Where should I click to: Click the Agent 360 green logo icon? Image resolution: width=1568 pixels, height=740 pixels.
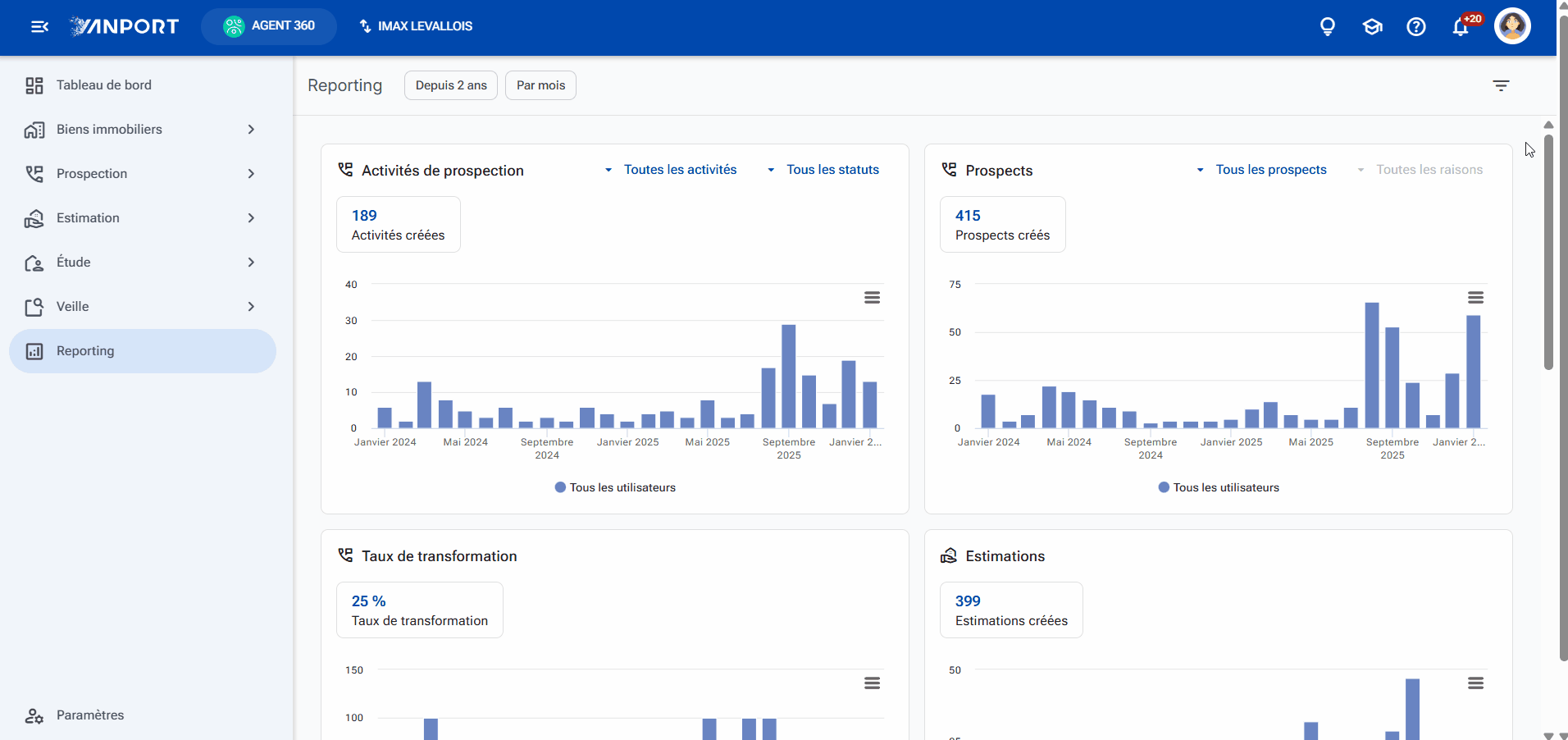coord(234,26)
